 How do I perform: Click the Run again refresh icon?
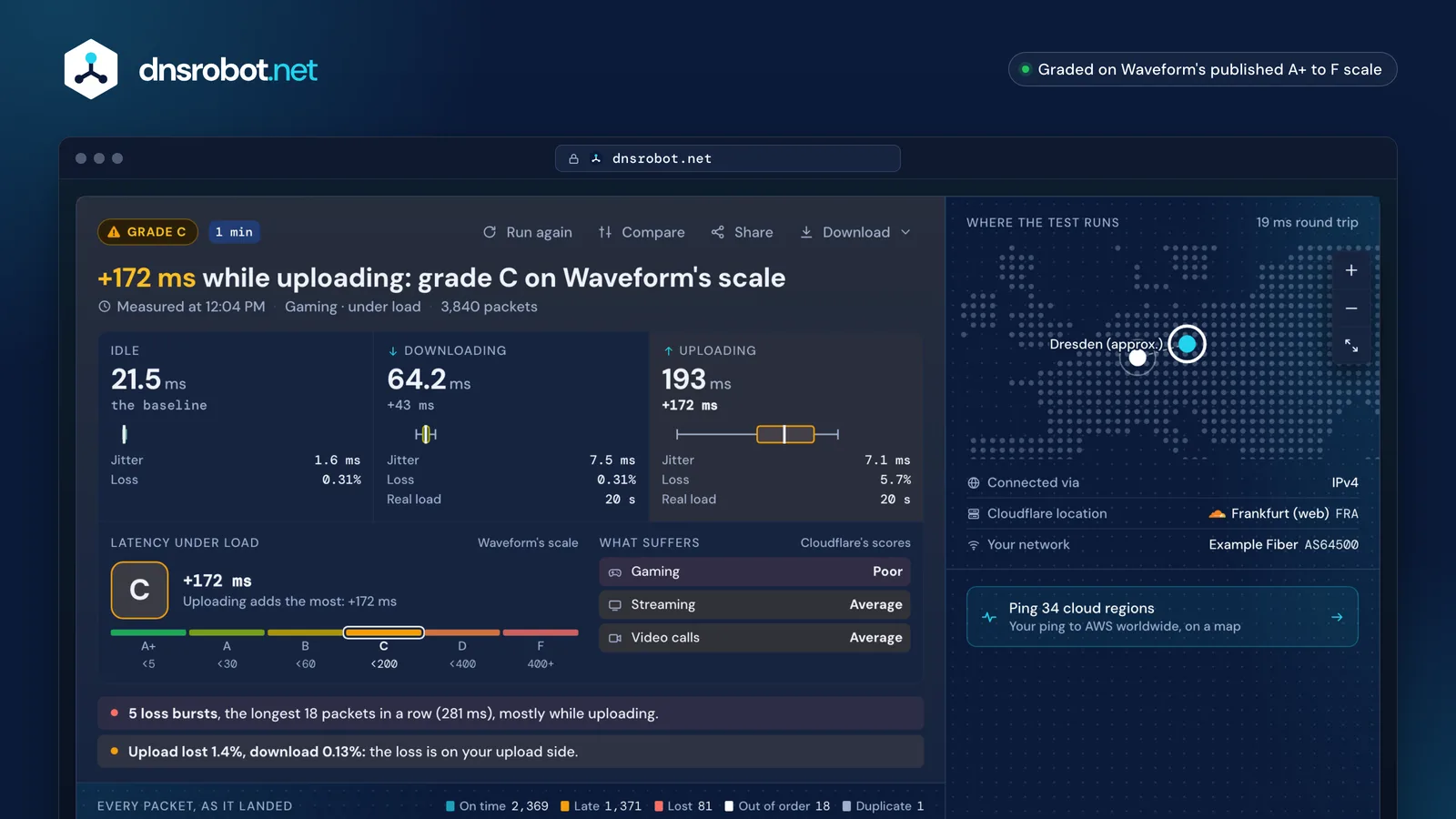tap(490, 232)
